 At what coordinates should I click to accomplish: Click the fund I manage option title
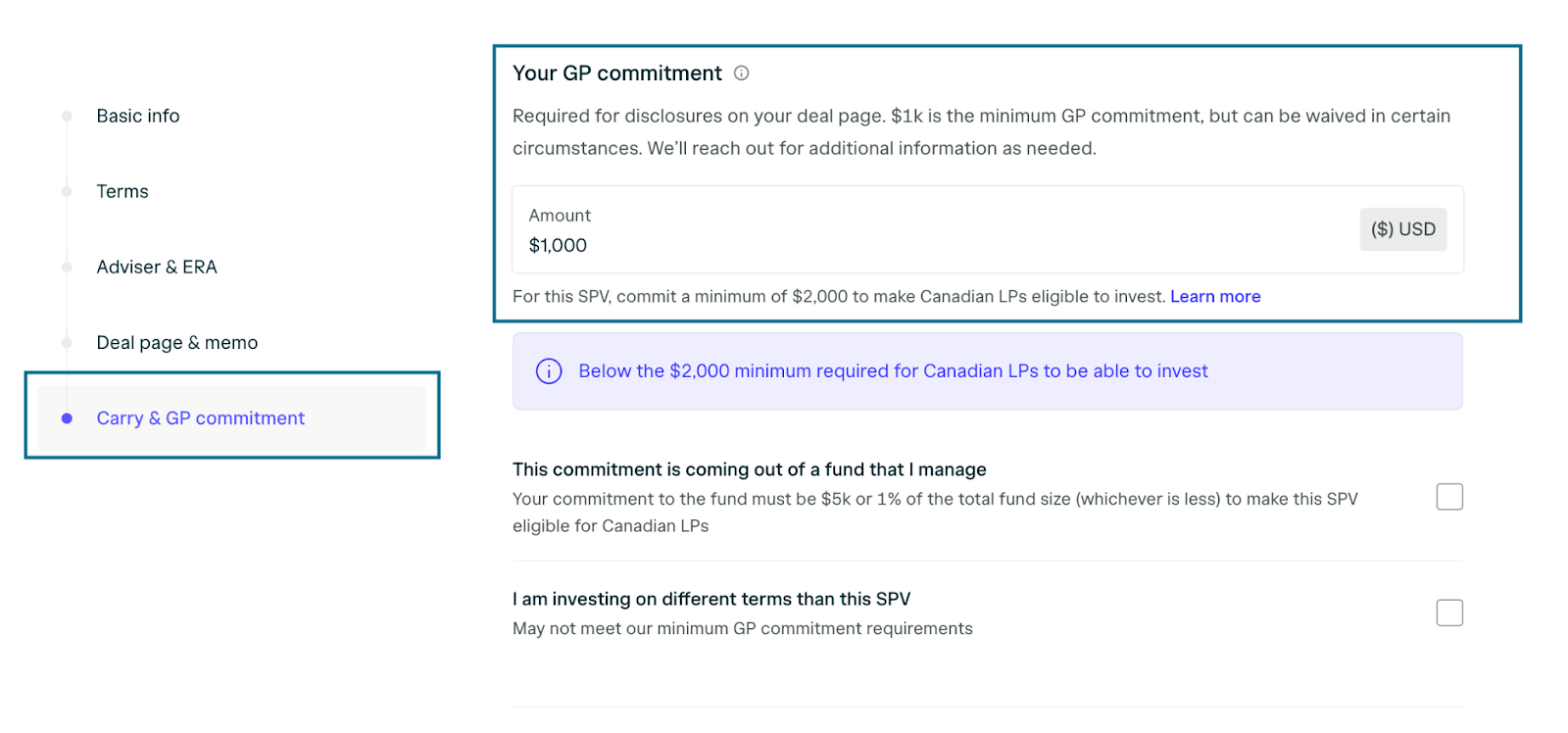pos(750,469)
